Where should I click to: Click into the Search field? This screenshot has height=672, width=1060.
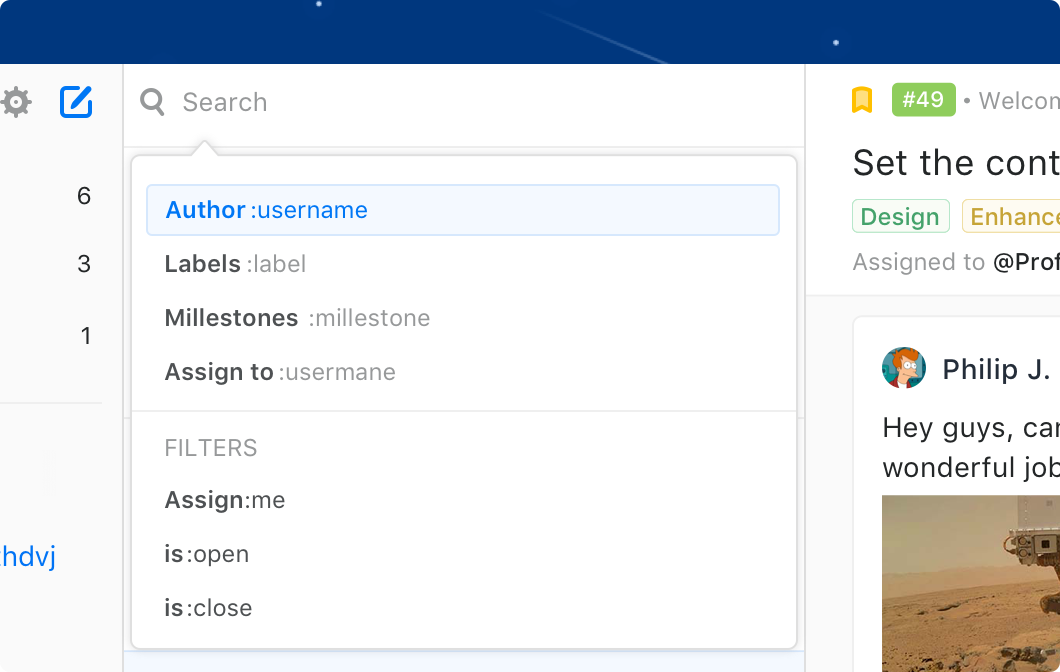coord(464,103)
